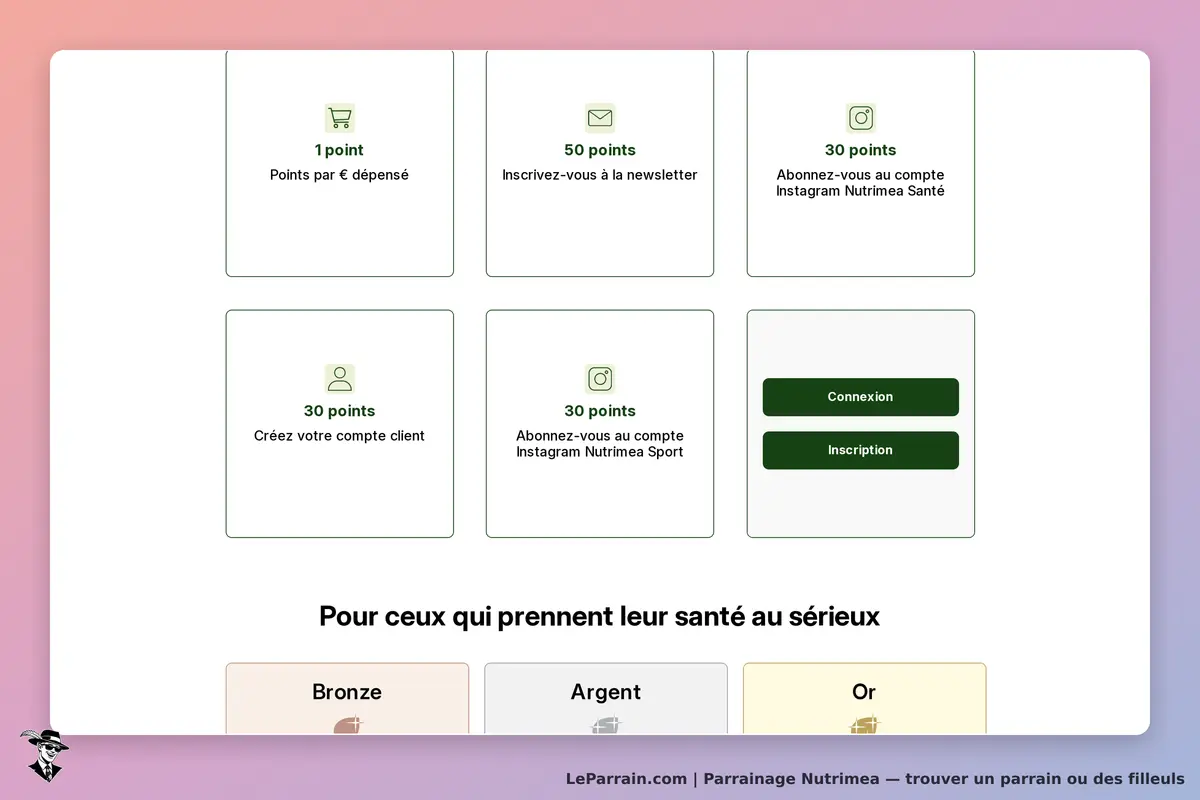The image size is (1200, 800).
Task: Click the envelope newsletter icon
Action: pyautogui.click(x=600, y=118)
